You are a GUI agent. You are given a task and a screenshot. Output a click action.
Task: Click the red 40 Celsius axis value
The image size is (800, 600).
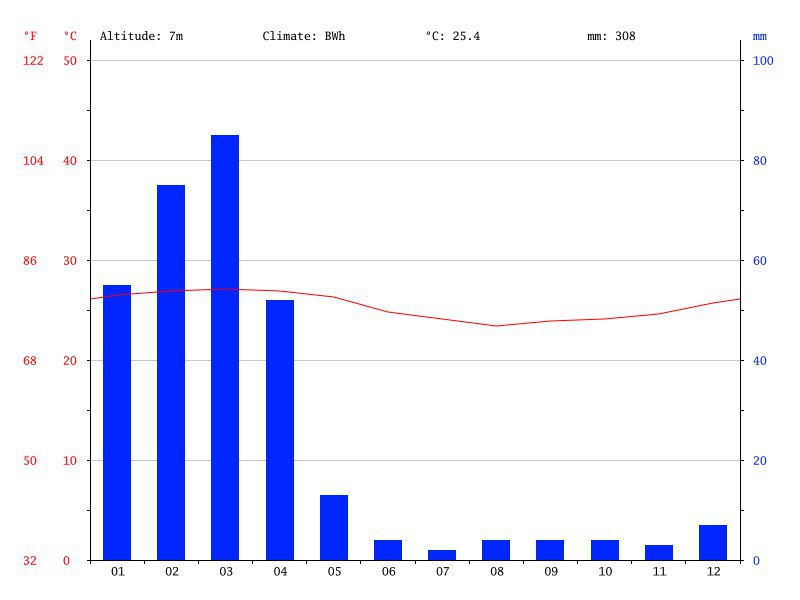click(70, 161)
